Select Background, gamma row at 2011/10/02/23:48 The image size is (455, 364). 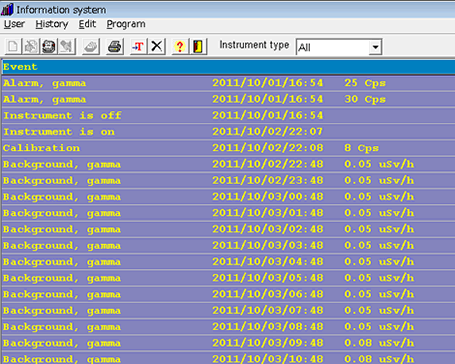[228, 180]
